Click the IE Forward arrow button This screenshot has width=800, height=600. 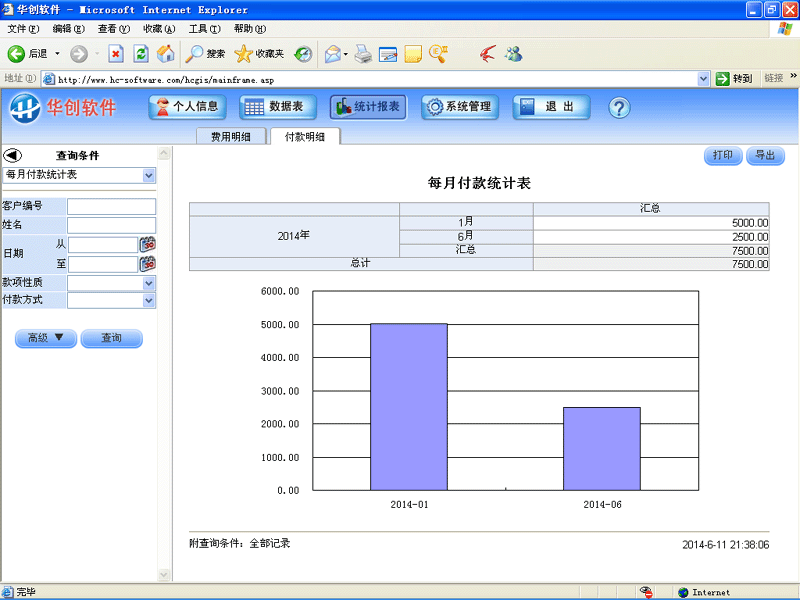[79, 54]
